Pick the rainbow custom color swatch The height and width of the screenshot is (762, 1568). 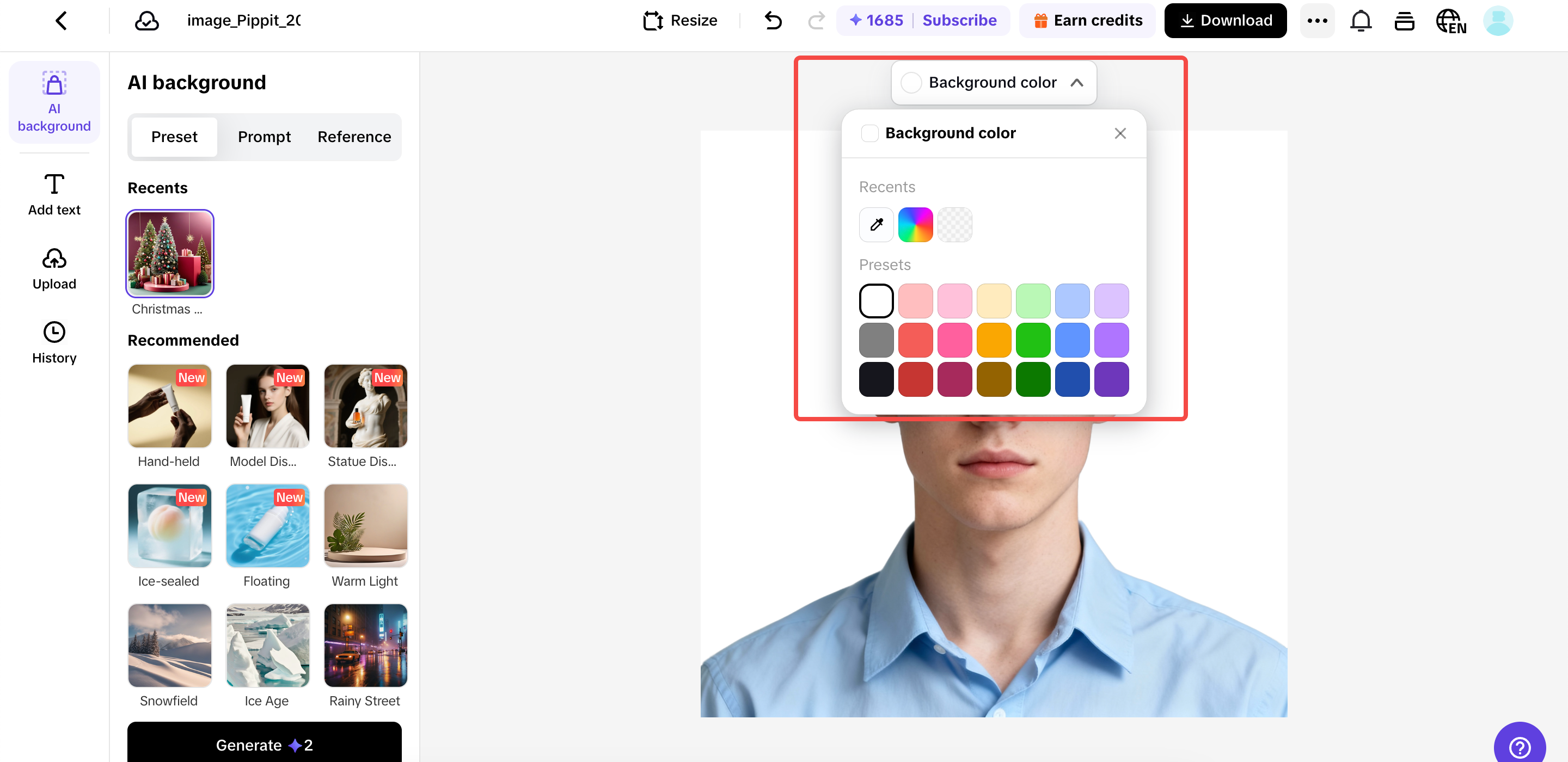point(915,225)
